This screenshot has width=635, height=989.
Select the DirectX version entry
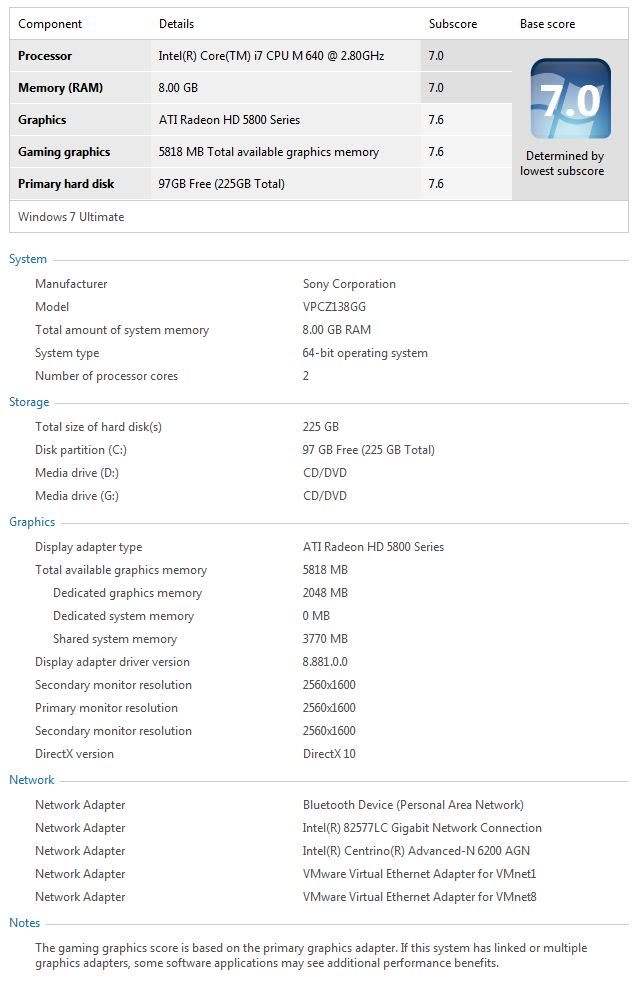(74, 754)
